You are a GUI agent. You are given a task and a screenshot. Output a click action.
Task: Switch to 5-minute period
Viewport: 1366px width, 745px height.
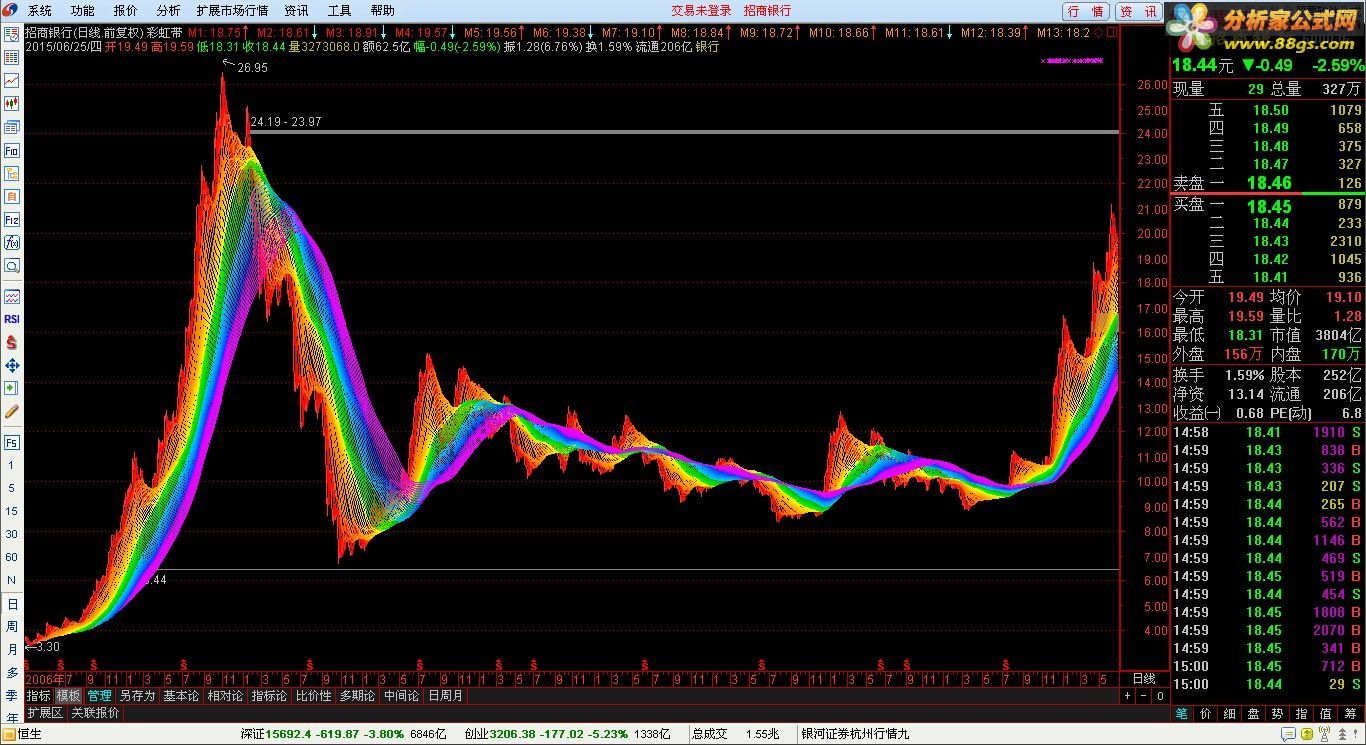(12, 488)
